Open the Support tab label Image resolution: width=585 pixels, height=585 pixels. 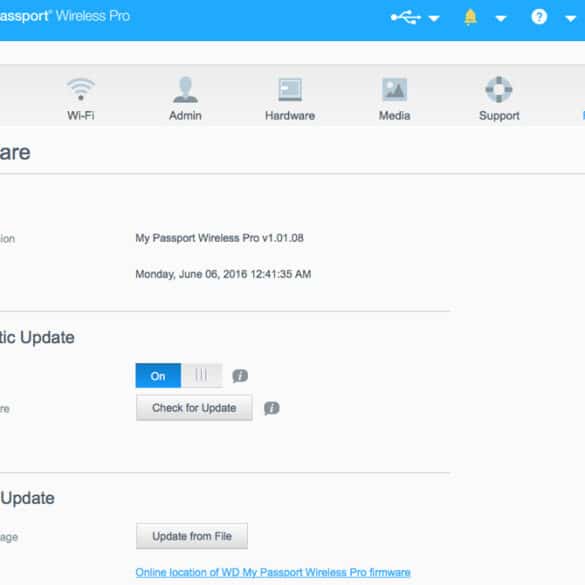tap(499, 116)
